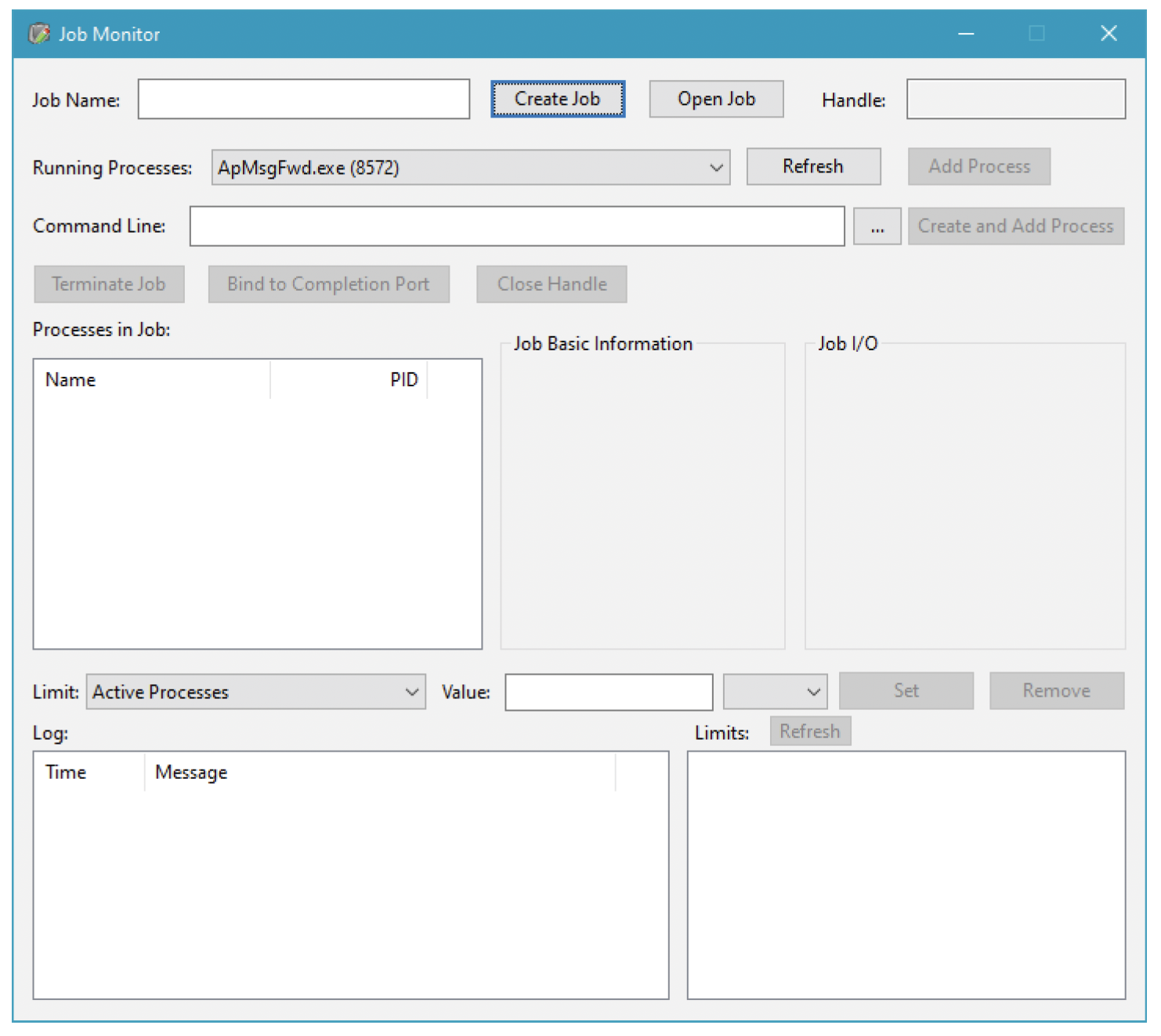Open the empty unit dropdown beside Value
Screen dimensions: 1161x1036
[775, 692]
